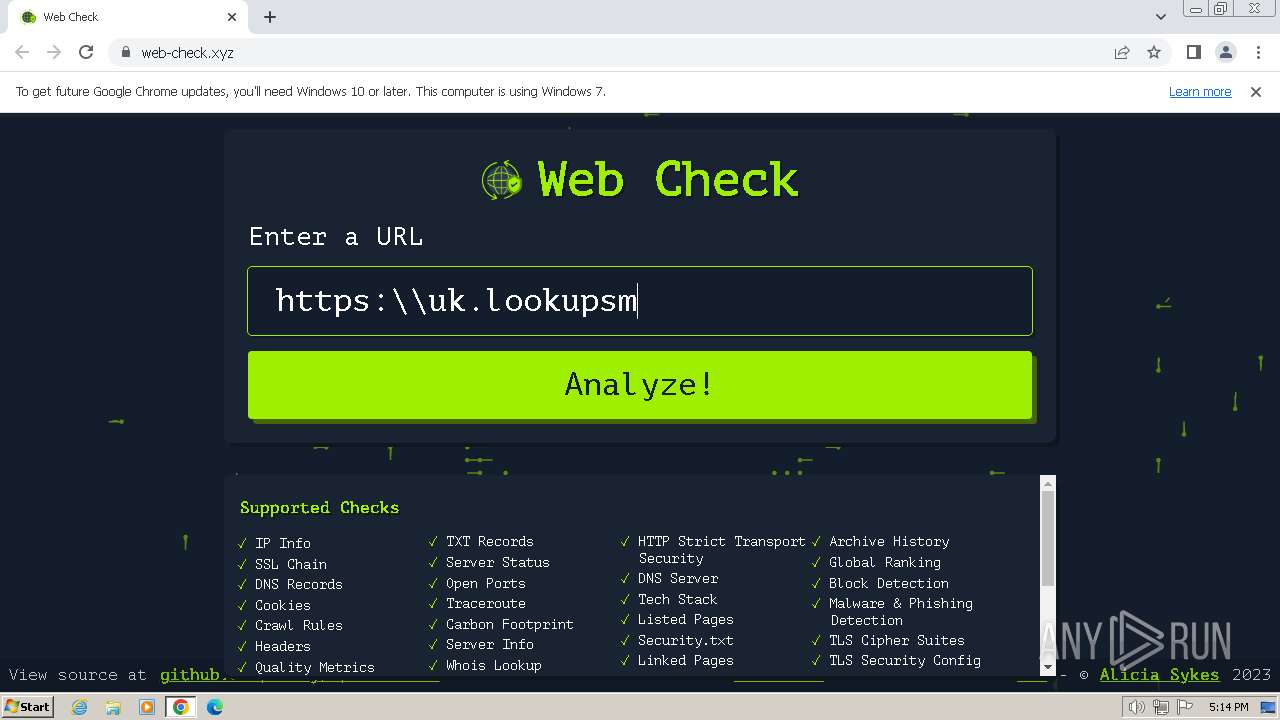Click the web-check.xyz address bar
This screenshot has height=720, width=1280.
pos(610,52)
